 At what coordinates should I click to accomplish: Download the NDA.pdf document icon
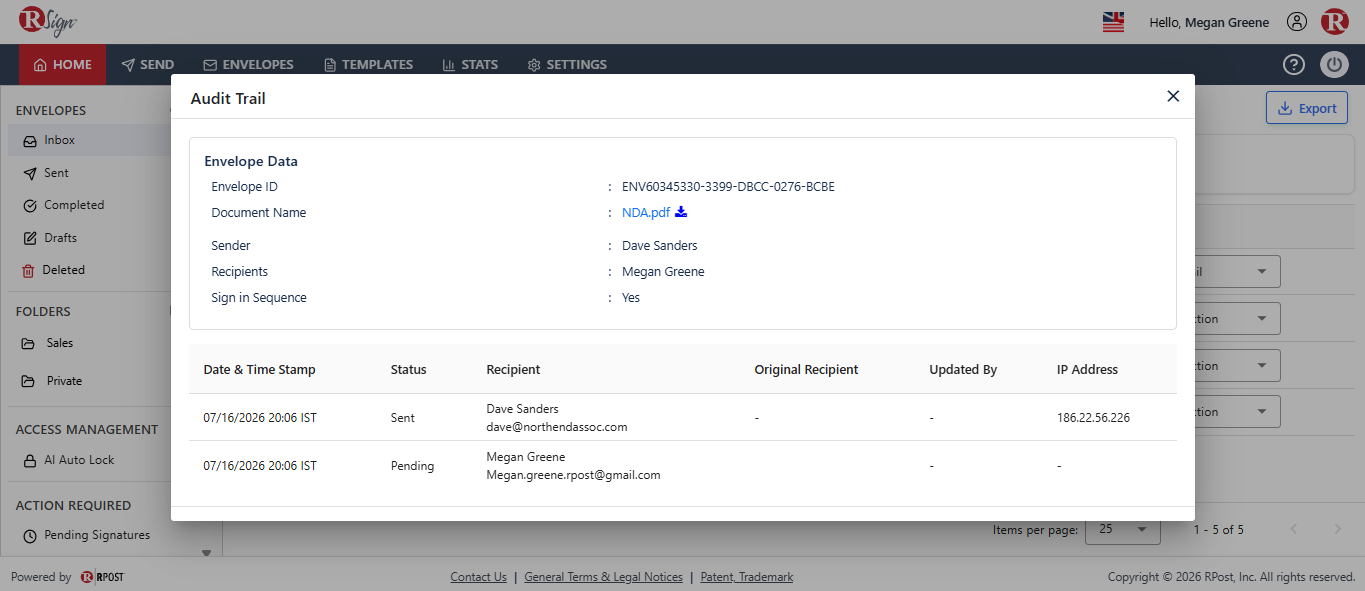(681, 212)
